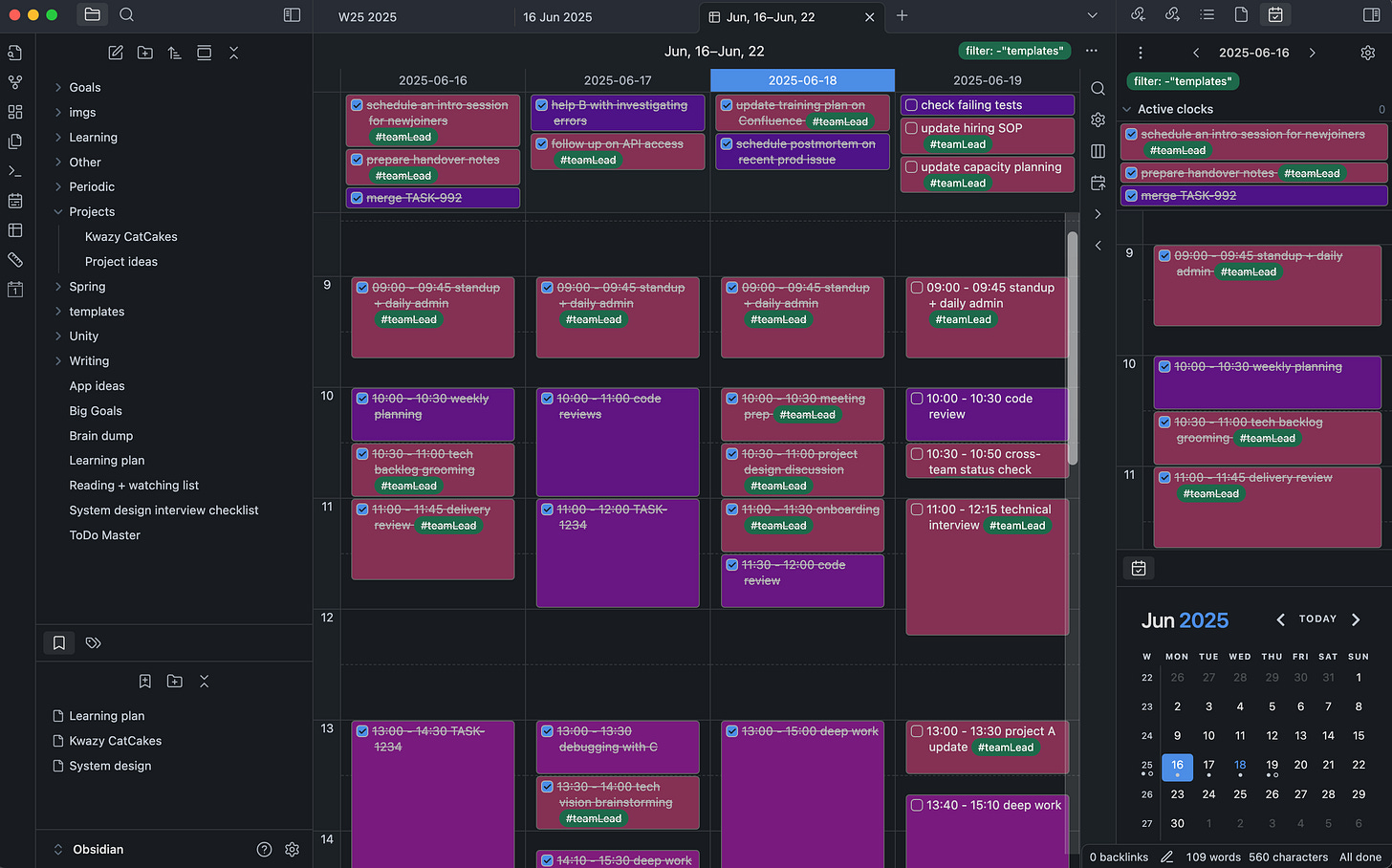
Task: Check the 'update capacity planning' checkbox
Action: point(912,166)
